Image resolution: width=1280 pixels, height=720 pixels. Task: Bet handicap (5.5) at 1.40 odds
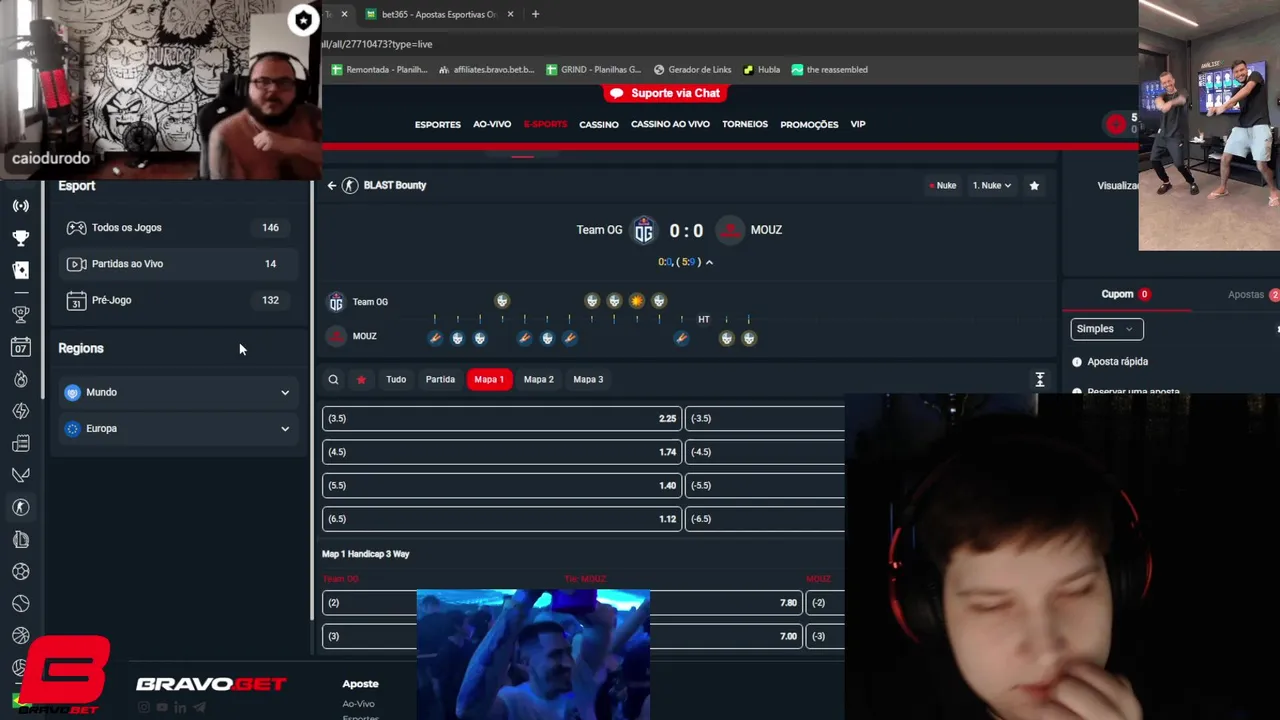[502, 486]
